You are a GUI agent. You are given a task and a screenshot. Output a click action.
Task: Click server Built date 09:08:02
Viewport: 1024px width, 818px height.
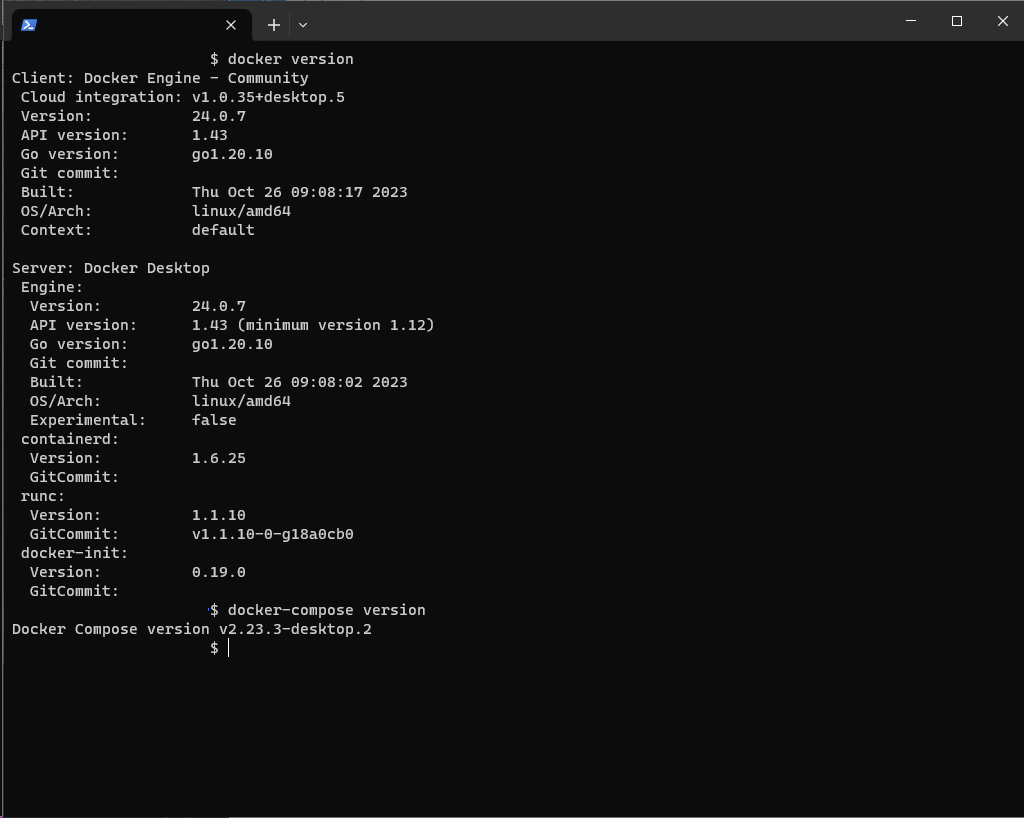[x=299, y=382]
